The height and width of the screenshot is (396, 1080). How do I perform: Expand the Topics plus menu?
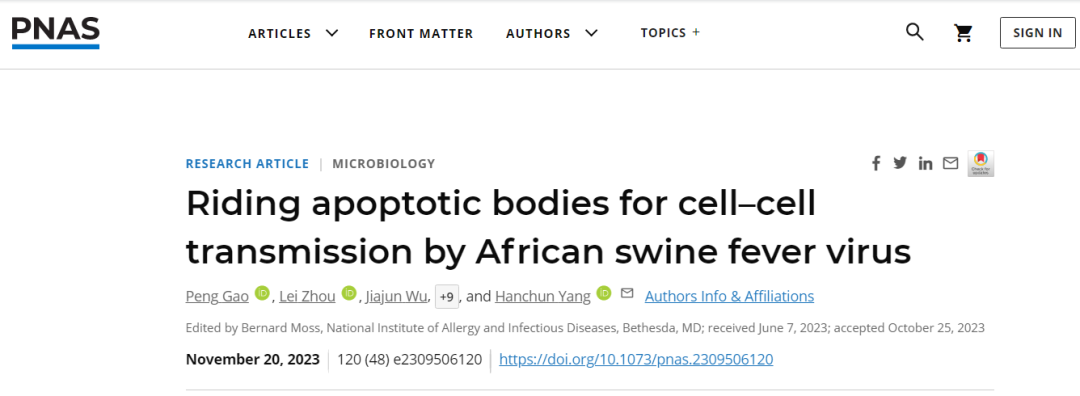[x=670, y=32]
